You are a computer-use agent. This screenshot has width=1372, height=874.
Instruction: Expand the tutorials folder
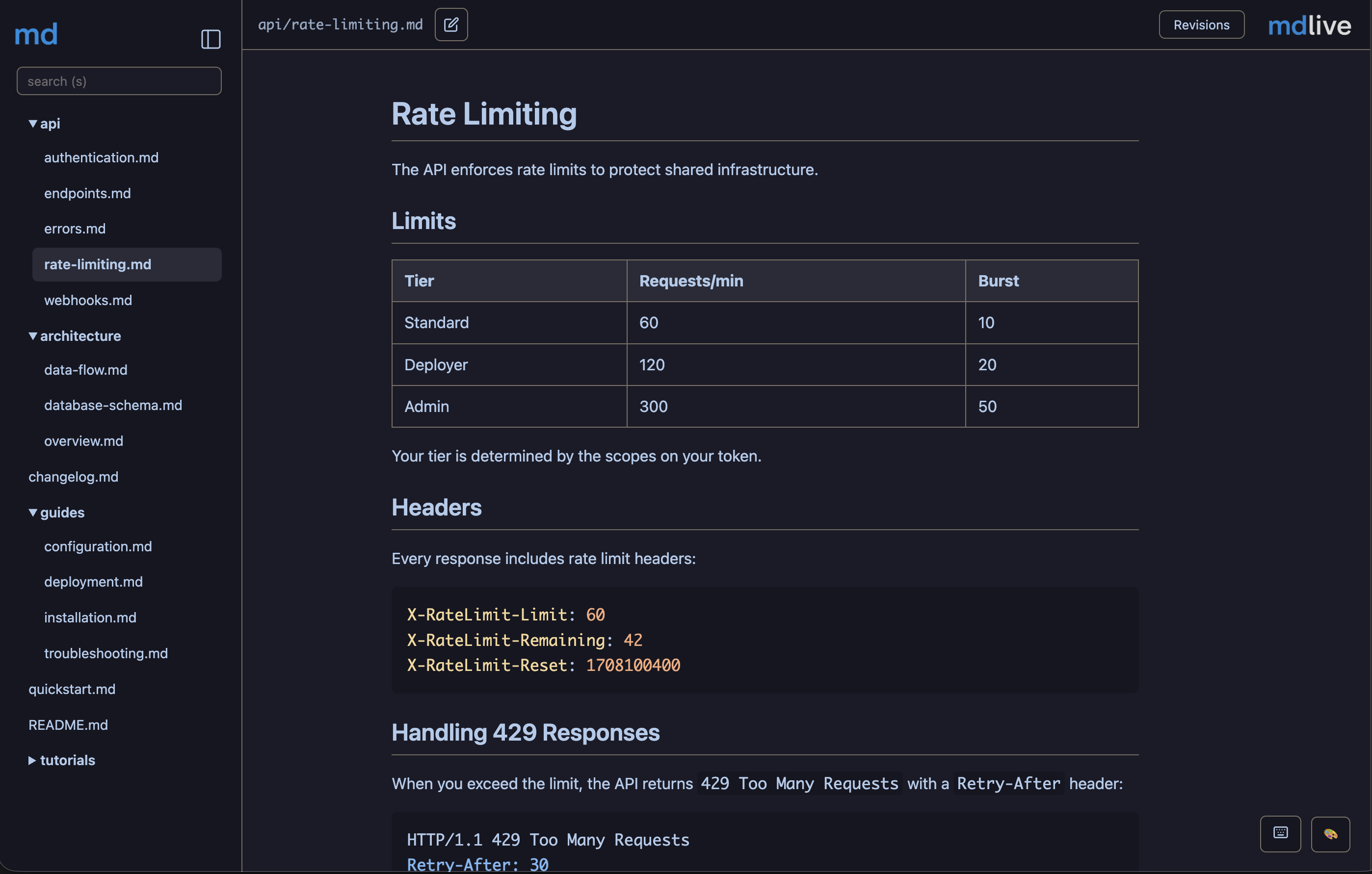click(61, 760)
